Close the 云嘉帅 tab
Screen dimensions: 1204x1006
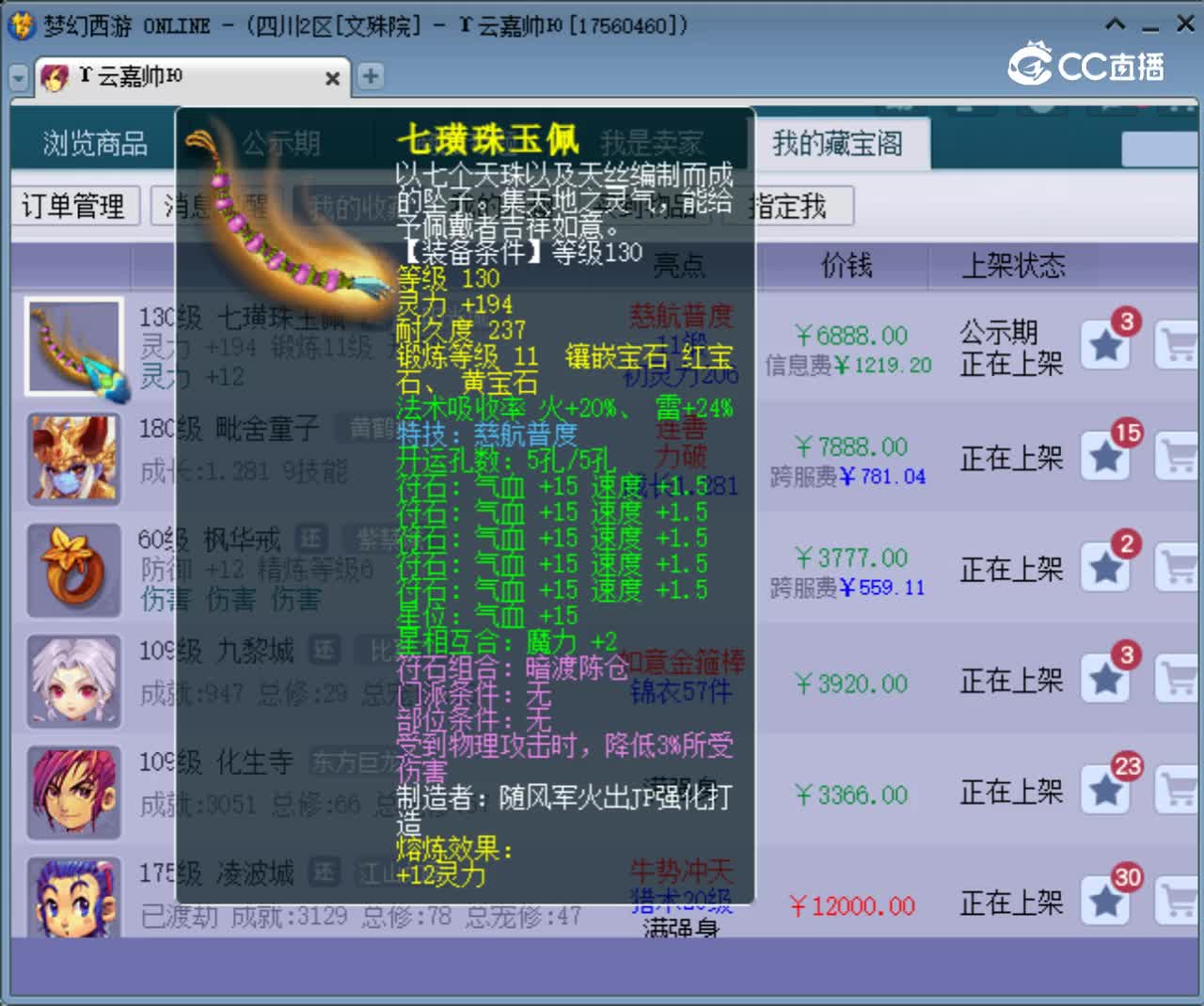332,79
